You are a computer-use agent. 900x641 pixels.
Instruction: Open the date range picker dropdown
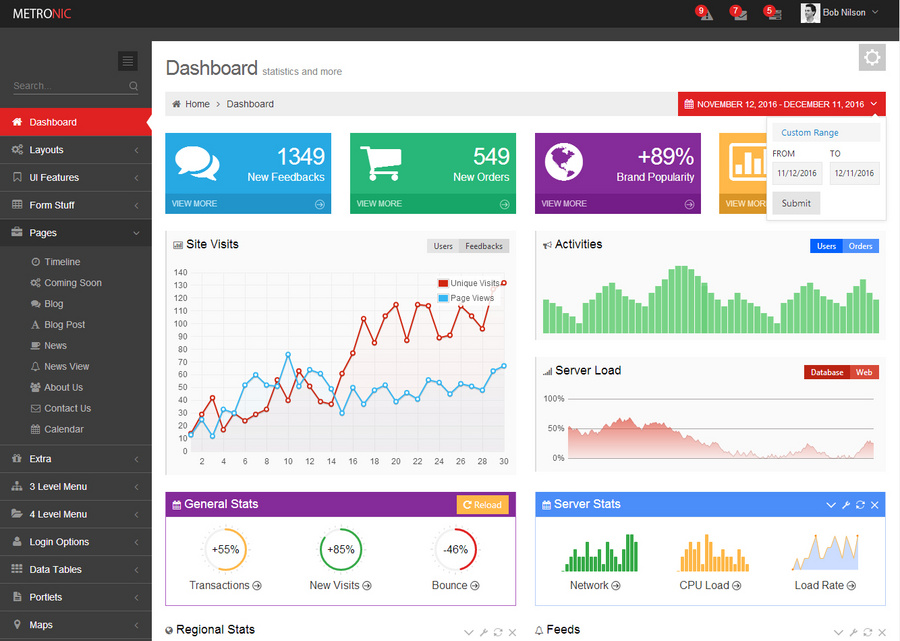pos(781,104)
